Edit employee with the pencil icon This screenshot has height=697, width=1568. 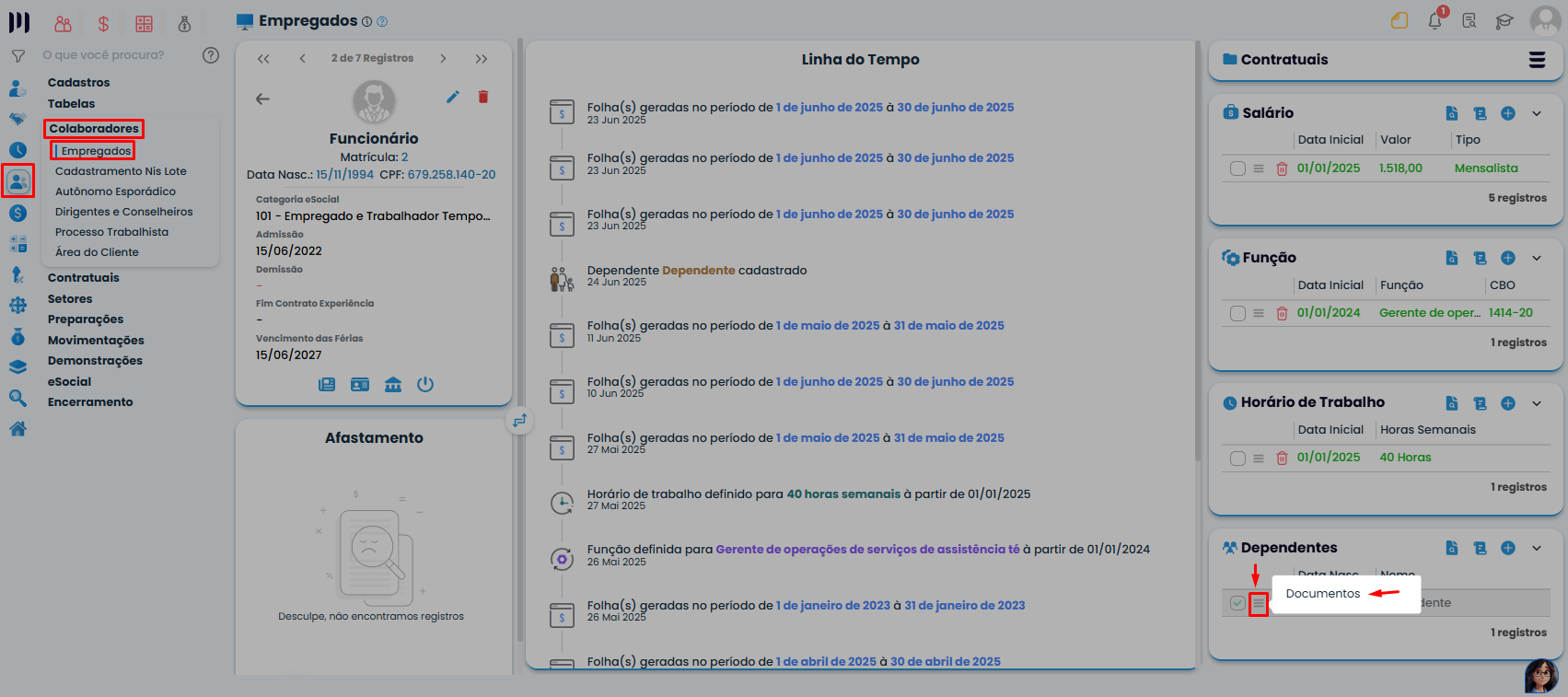click(x=453, y=97)
